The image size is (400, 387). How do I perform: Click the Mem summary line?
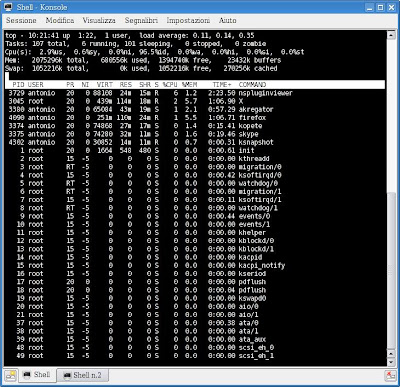click(x=143, y=60)
